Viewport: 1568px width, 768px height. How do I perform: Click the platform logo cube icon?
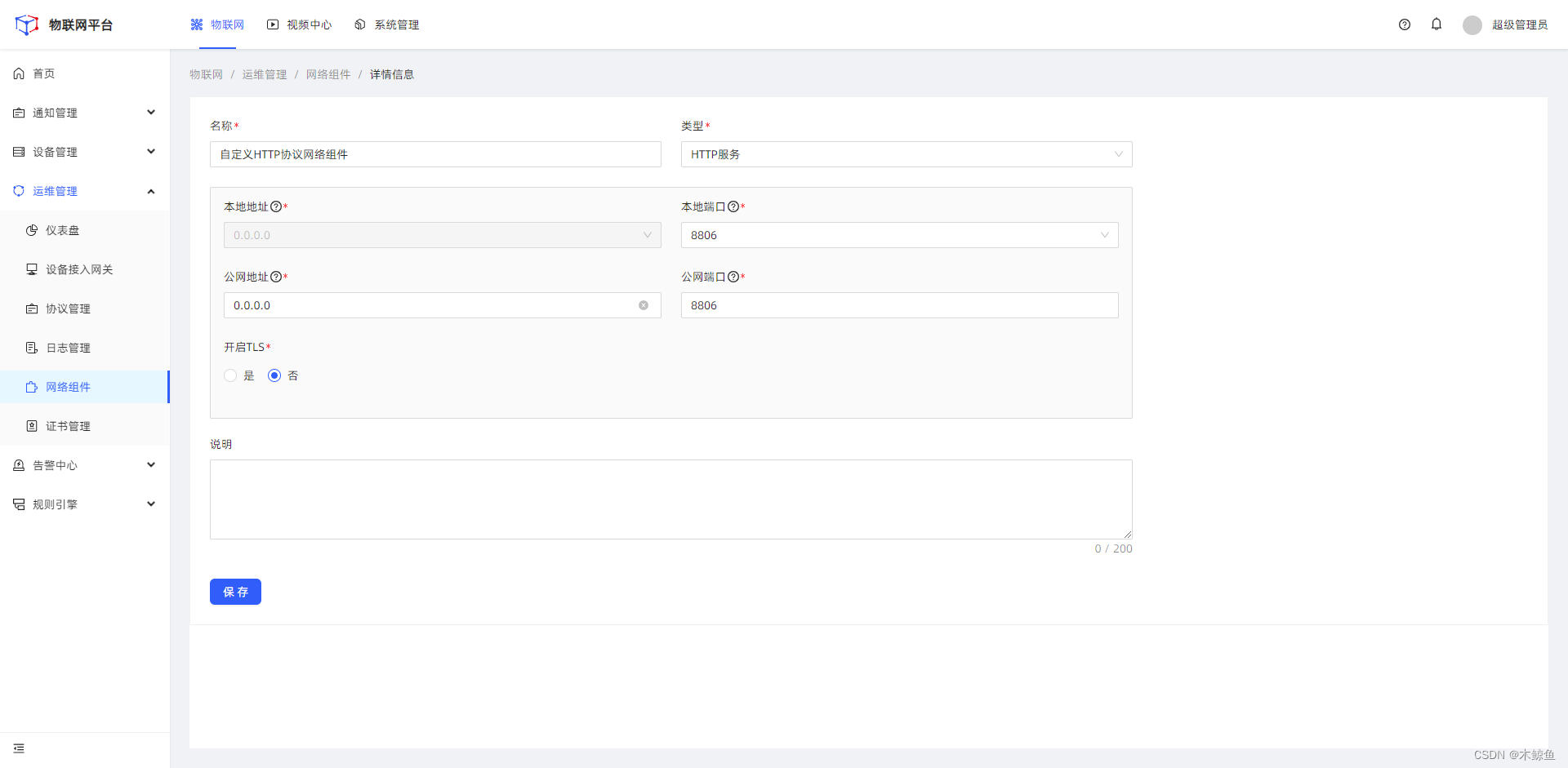[x=27, y=24]
